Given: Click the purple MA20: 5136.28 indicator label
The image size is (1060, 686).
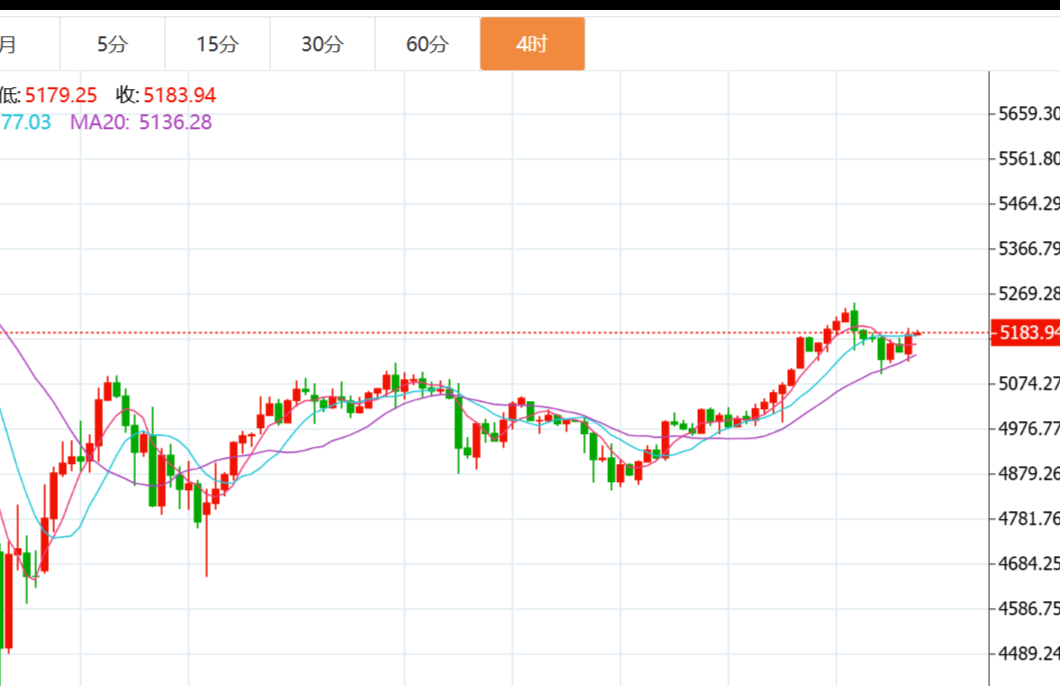Looking at the screenshot, I should 140,122.
